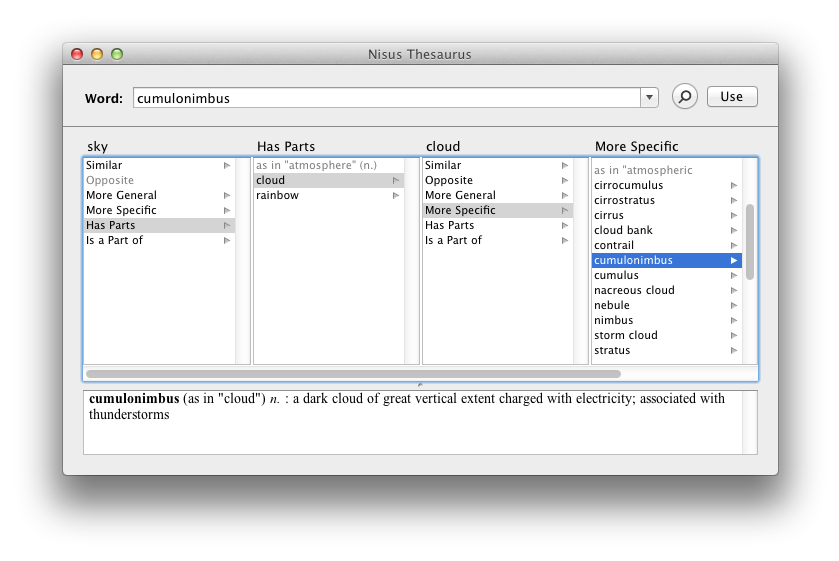Select More General in the sky column

point(159,195)
